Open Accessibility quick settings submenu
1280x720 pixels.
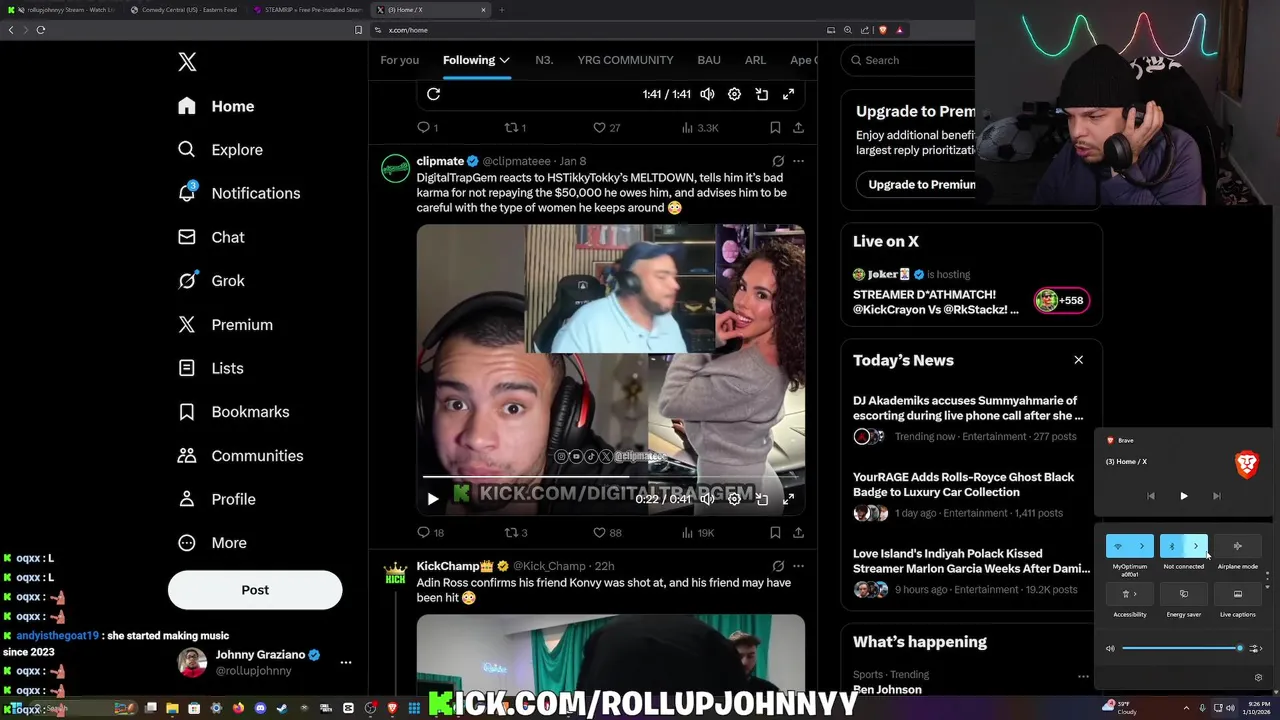[x=1130, y=594]
